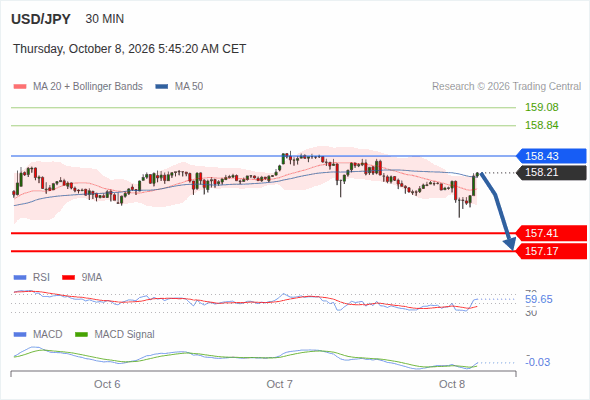Click the red 157.41 support price tag
Screen dimensions: 590x400
[552, 233]
